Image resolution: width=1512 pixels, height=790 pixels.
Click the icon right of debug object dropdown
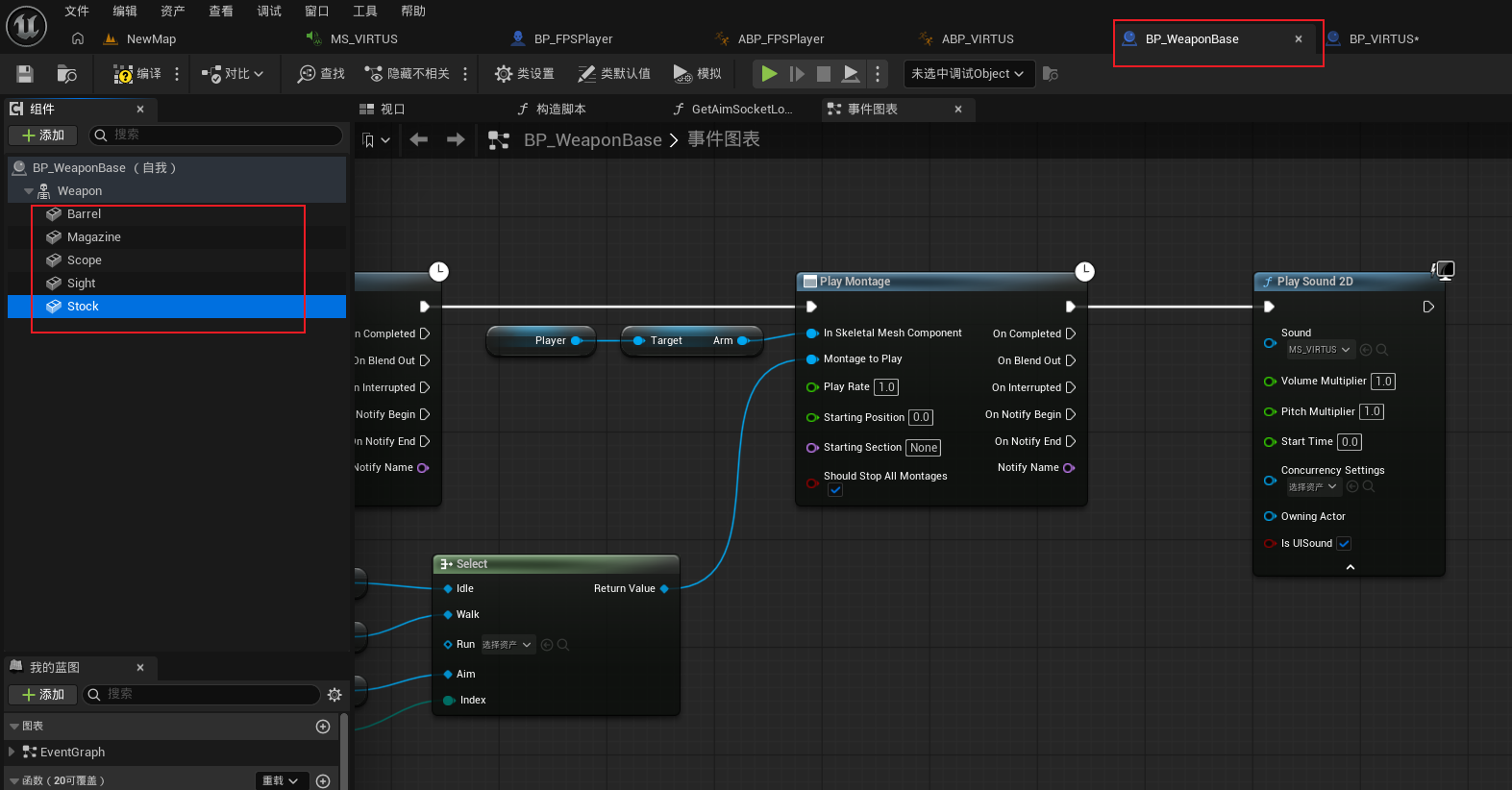click(x=1051, y=74)
